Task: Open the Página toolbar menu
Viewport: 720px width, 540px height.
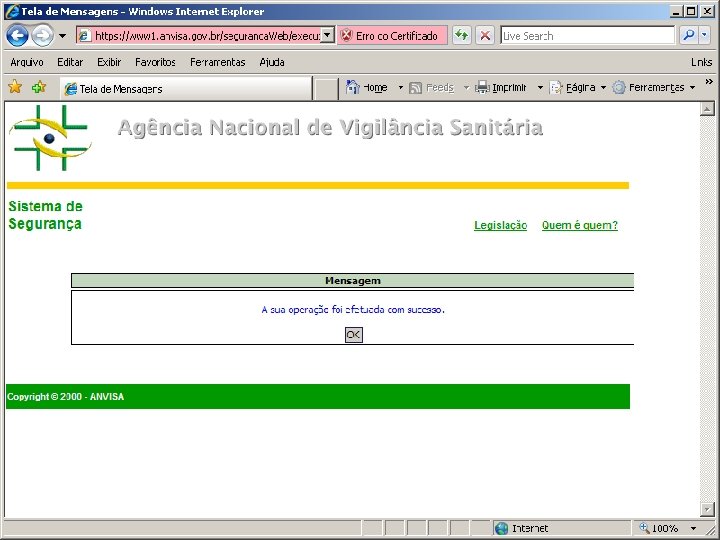Action: coord(578,87)
